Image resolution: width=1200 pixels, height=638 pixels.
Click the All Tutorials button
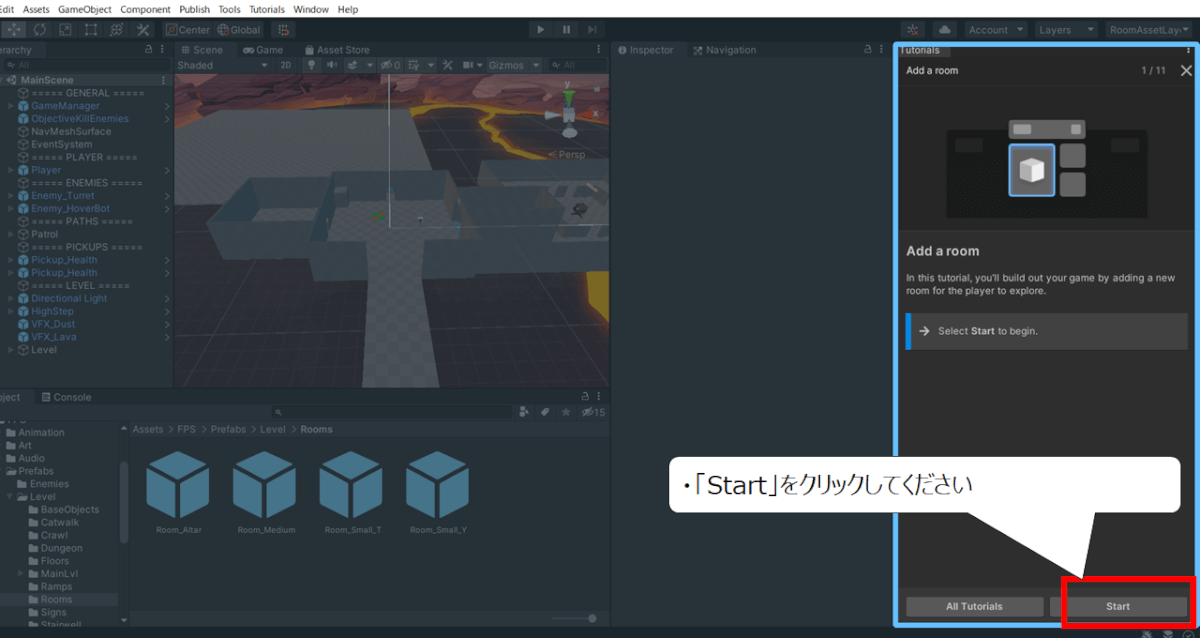(974, 606)
